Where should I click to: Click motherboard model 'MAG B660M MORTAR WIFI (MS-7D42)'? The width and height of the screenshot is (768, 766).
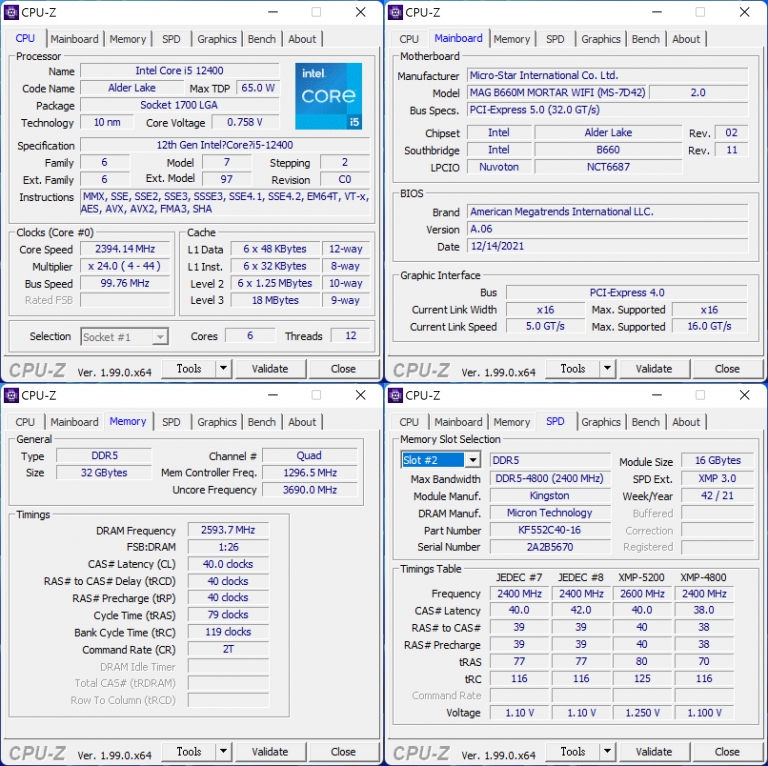557,92
